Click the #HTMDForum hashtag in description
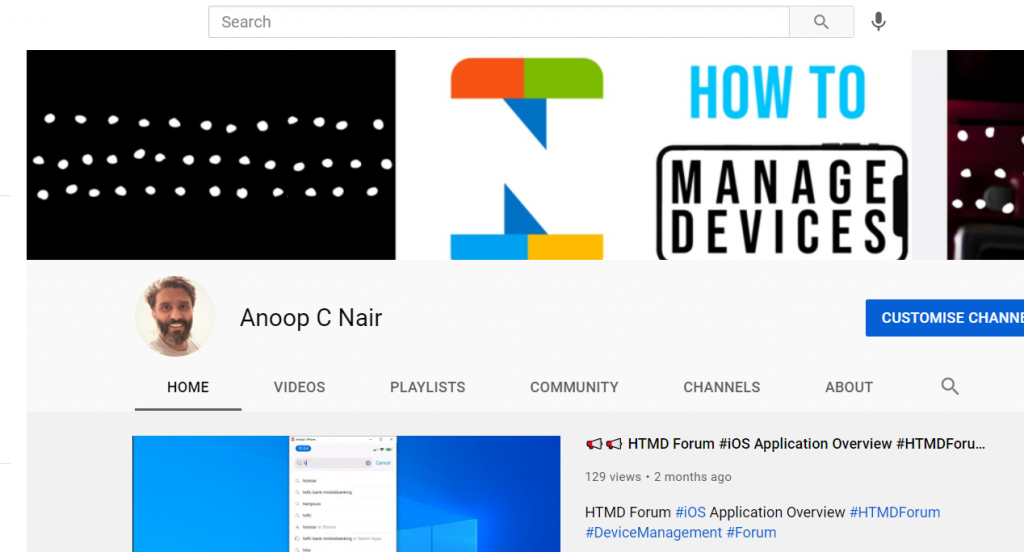 point(895,512)
